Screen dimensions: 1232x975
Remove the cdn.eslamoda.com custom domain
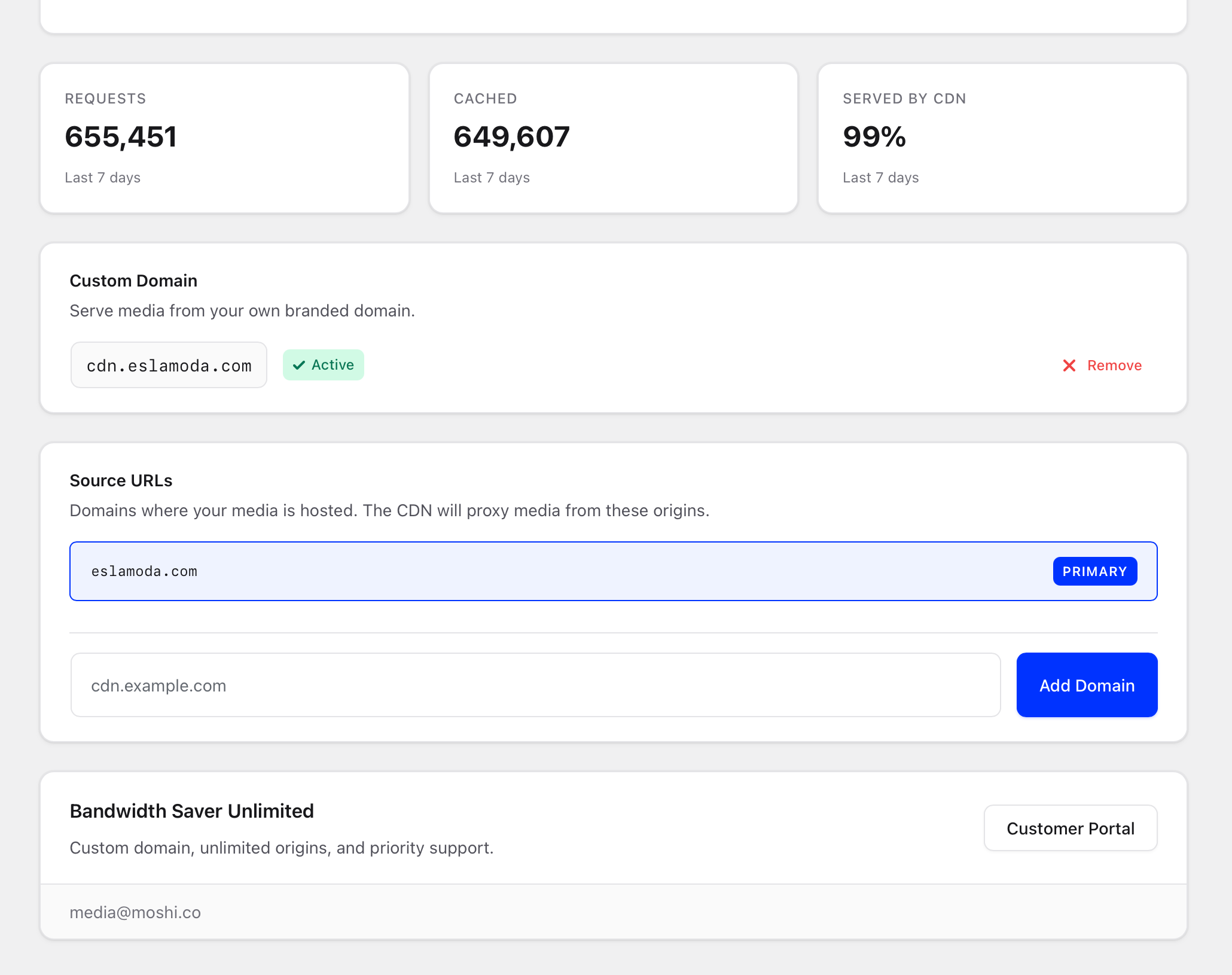1102,365
